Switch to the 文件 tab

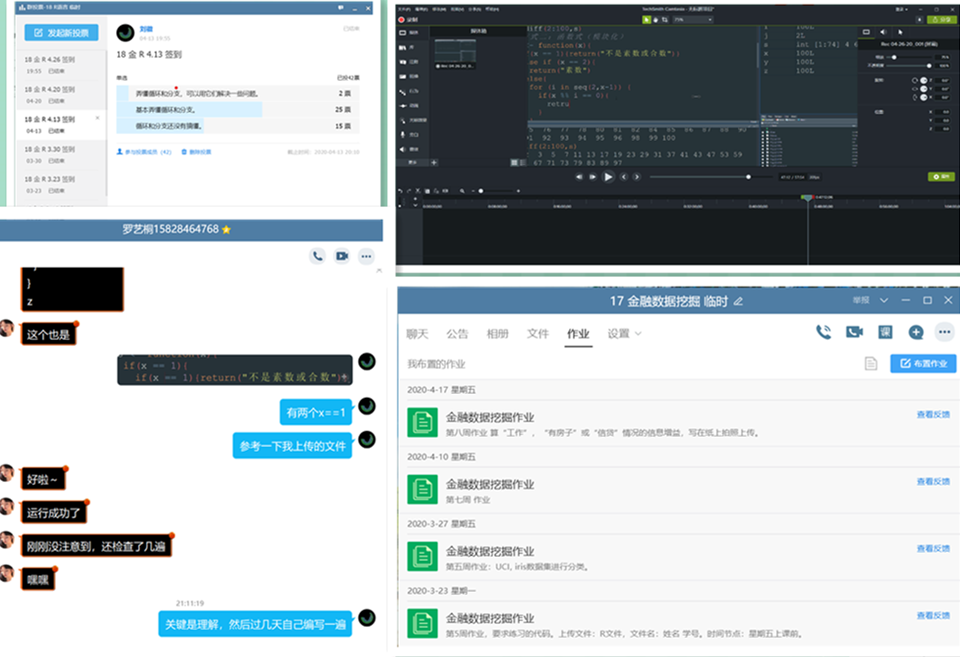point(538,333)
